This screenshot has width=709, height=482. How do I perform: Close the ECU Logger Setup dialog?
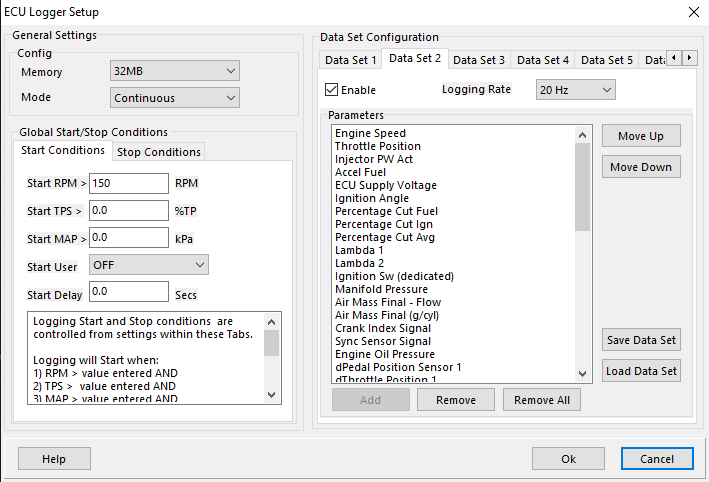coord(694,12)
